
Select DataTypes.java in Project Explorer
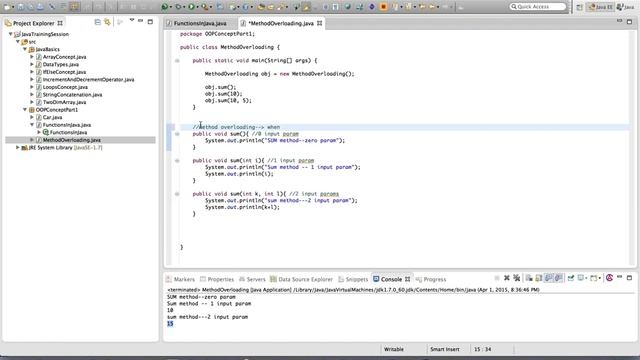pos(61,64)
